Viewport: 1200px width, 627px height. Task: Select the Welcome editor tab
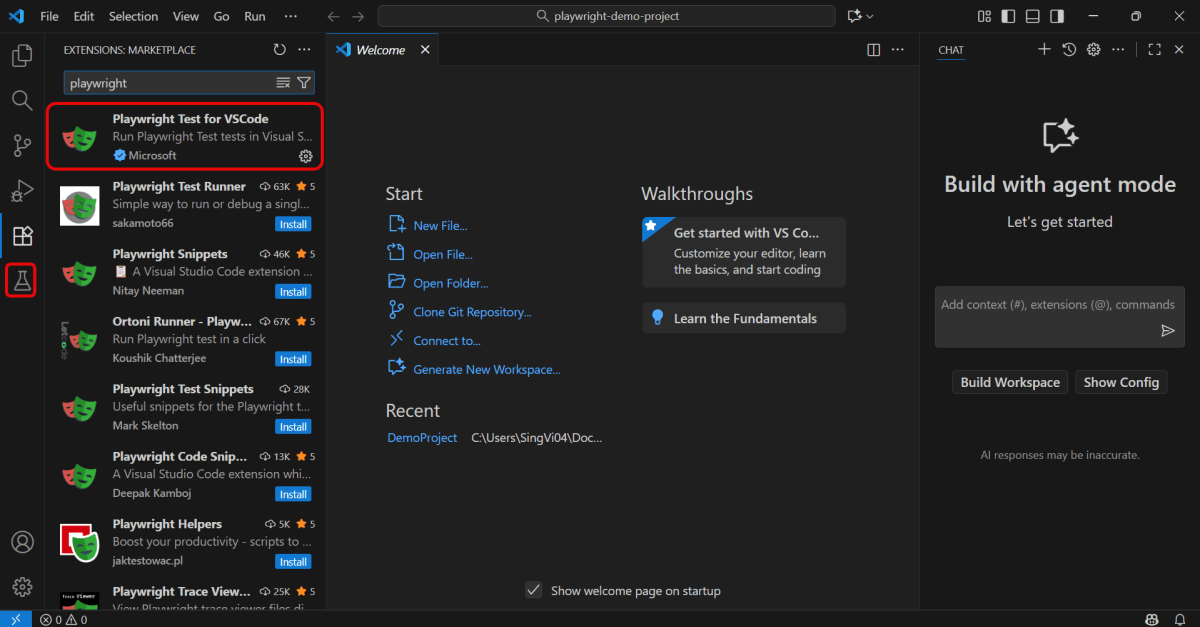pos(380,50)
